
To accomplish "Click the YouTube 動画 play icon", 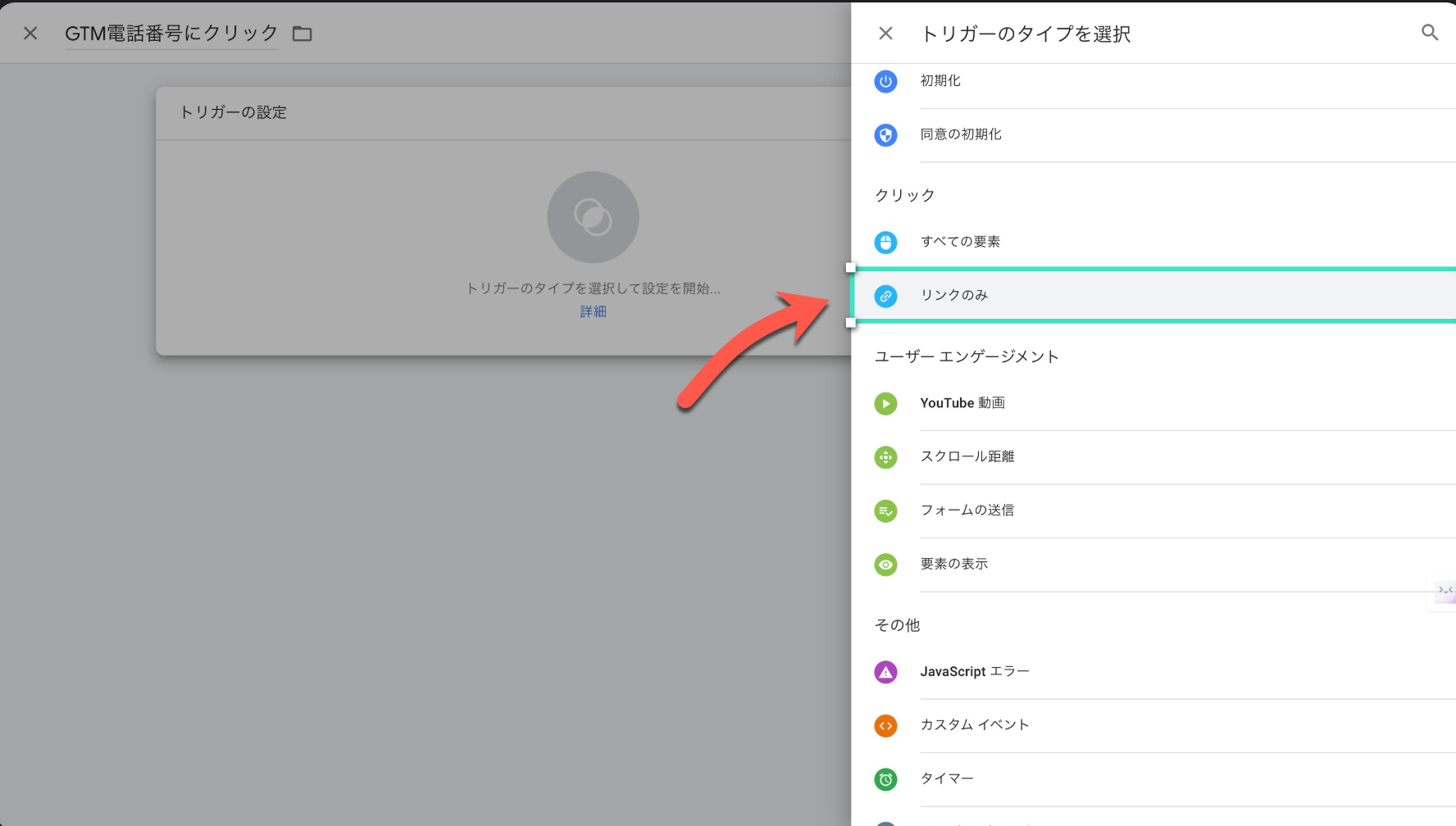I will tap(885, 404).
